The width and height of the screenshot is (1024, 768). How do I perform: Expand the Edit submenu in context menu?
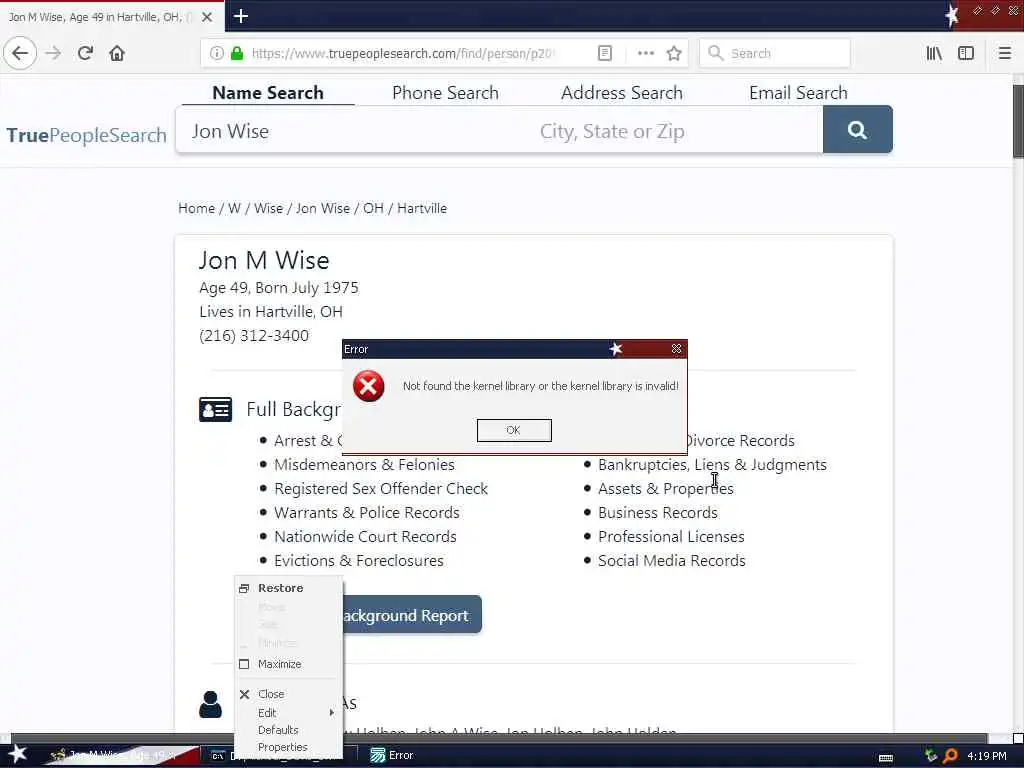(x=288, y=712)
